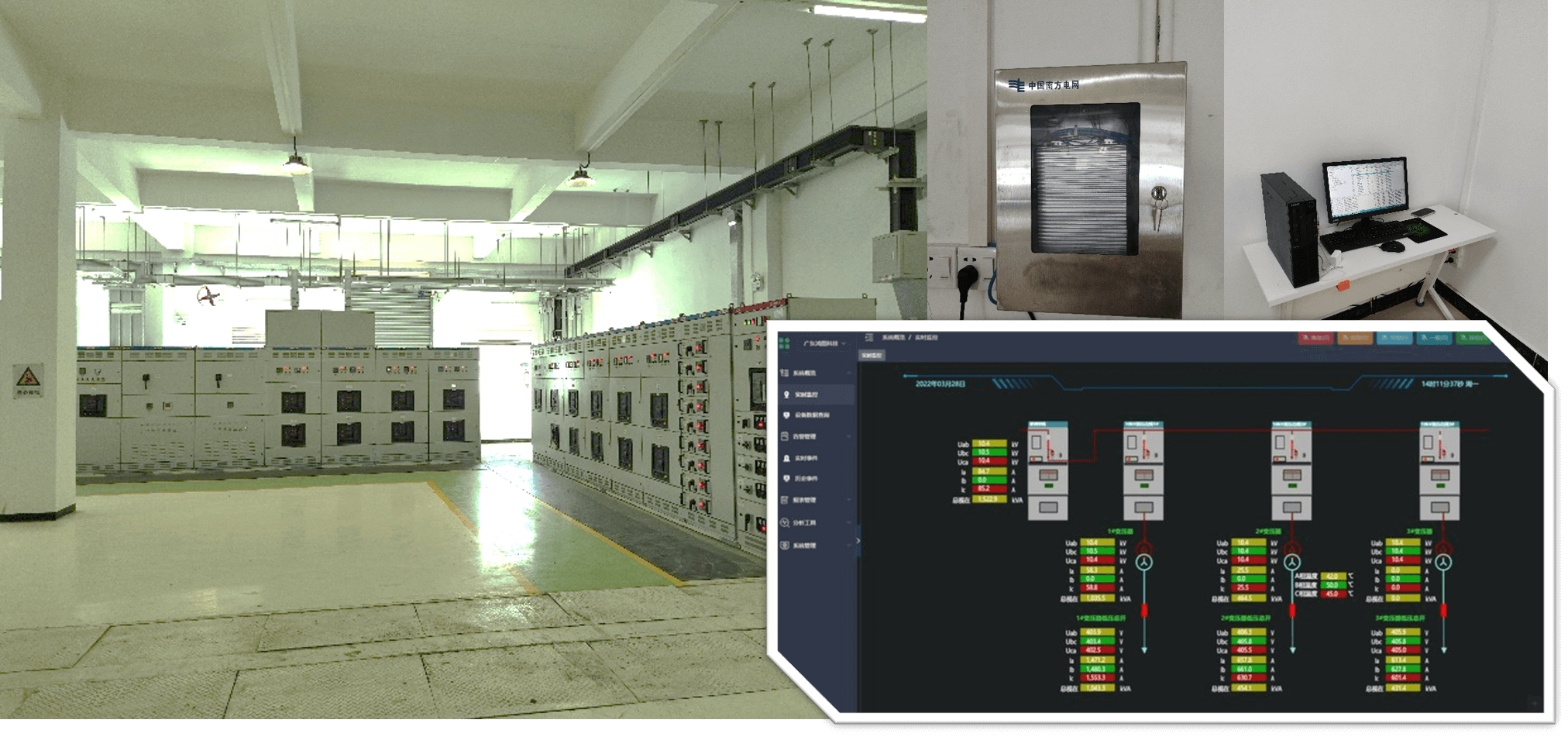Image resolution: width=1568 pixels, height=737 pixels.
Task: Click the green grid logo icon
Action: click(x=784, y=343)
